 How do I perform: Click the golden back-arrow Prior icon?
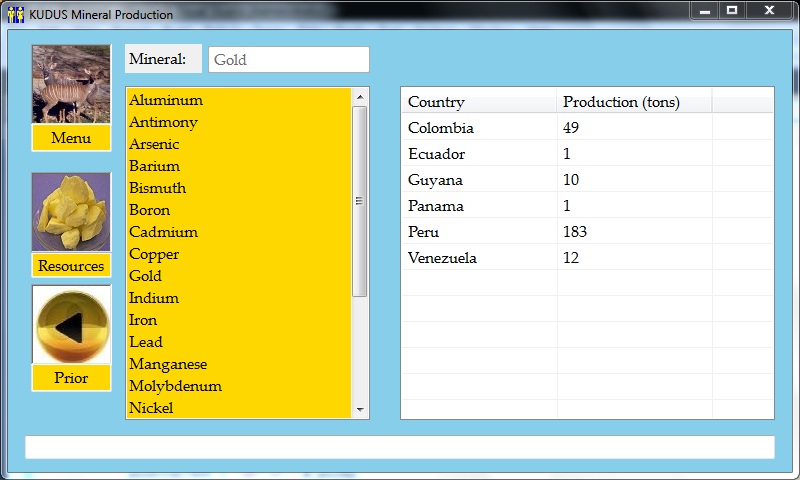click(x=71, y=325)
